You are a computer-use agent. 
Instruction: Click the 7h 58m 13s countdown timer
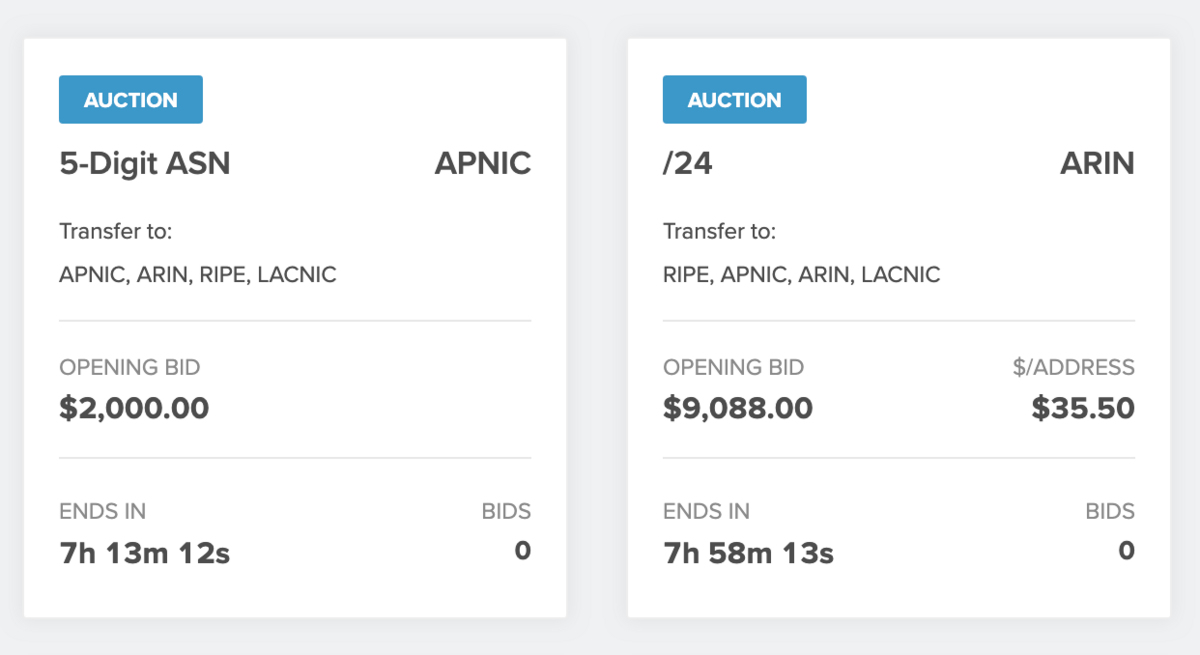coord(749,553)
